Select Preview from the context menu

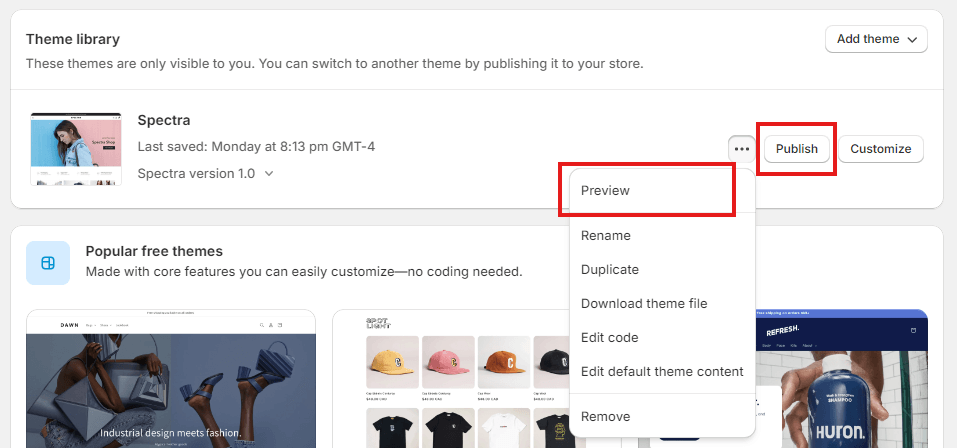(605, 190)
